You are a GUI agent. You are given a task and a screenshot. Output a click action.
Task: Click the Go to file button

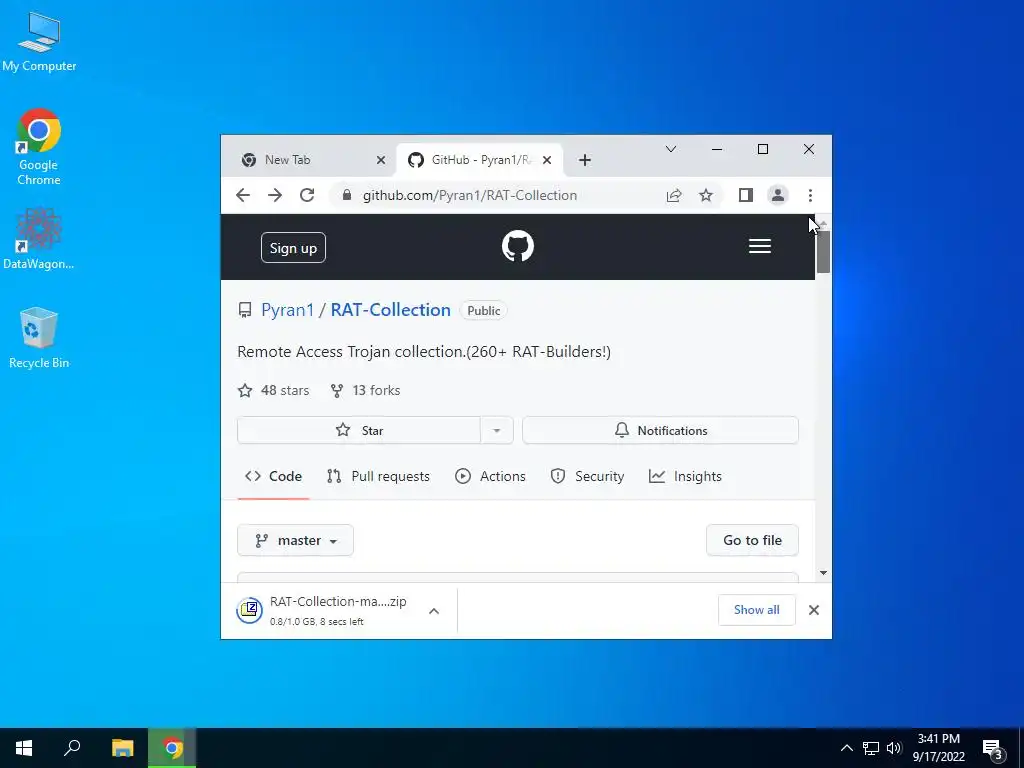[752, 540]
